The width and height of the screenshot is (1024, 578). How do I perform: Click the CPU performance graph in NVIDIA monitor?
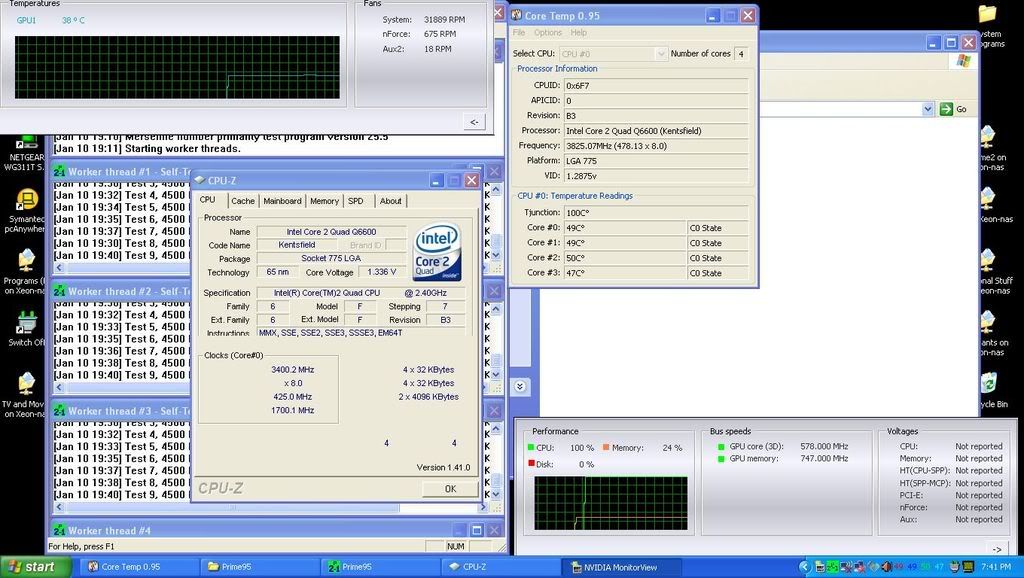[611, 503]
